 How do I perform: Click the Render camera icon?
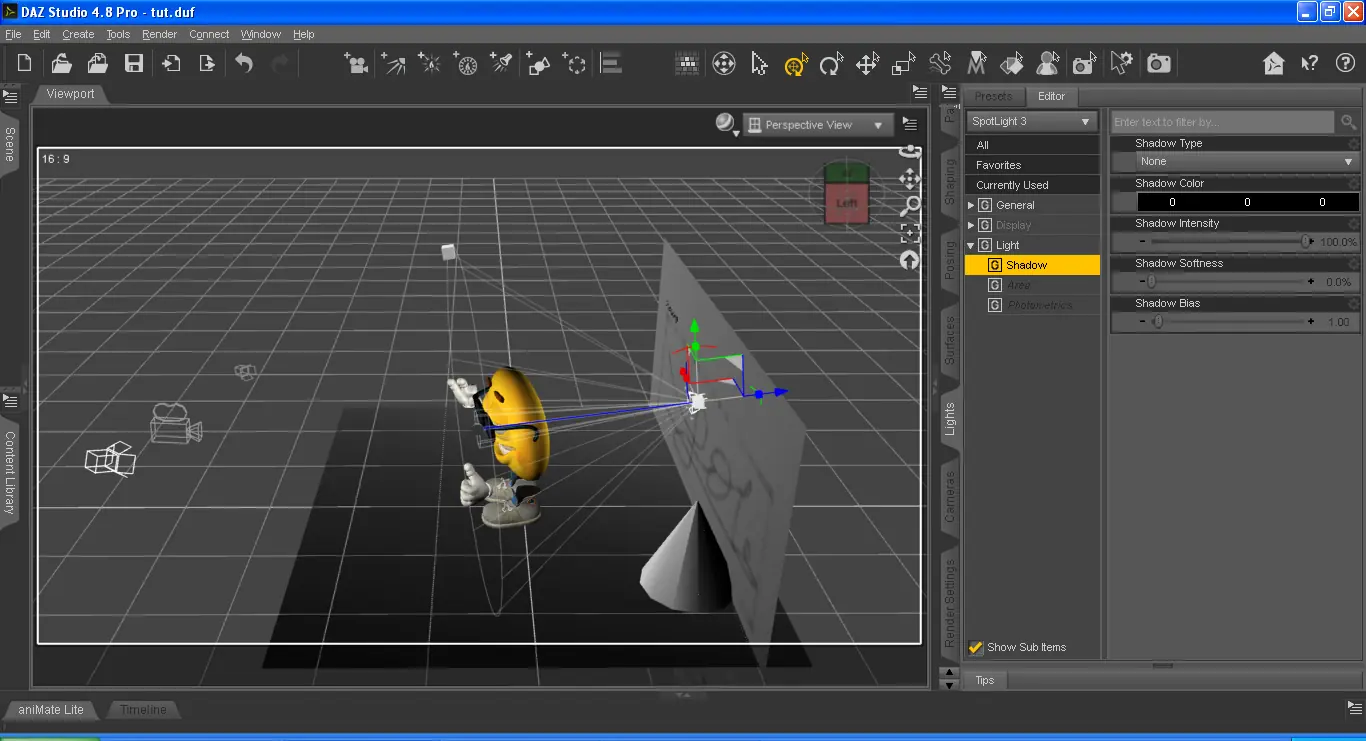tap(1159, 64)
